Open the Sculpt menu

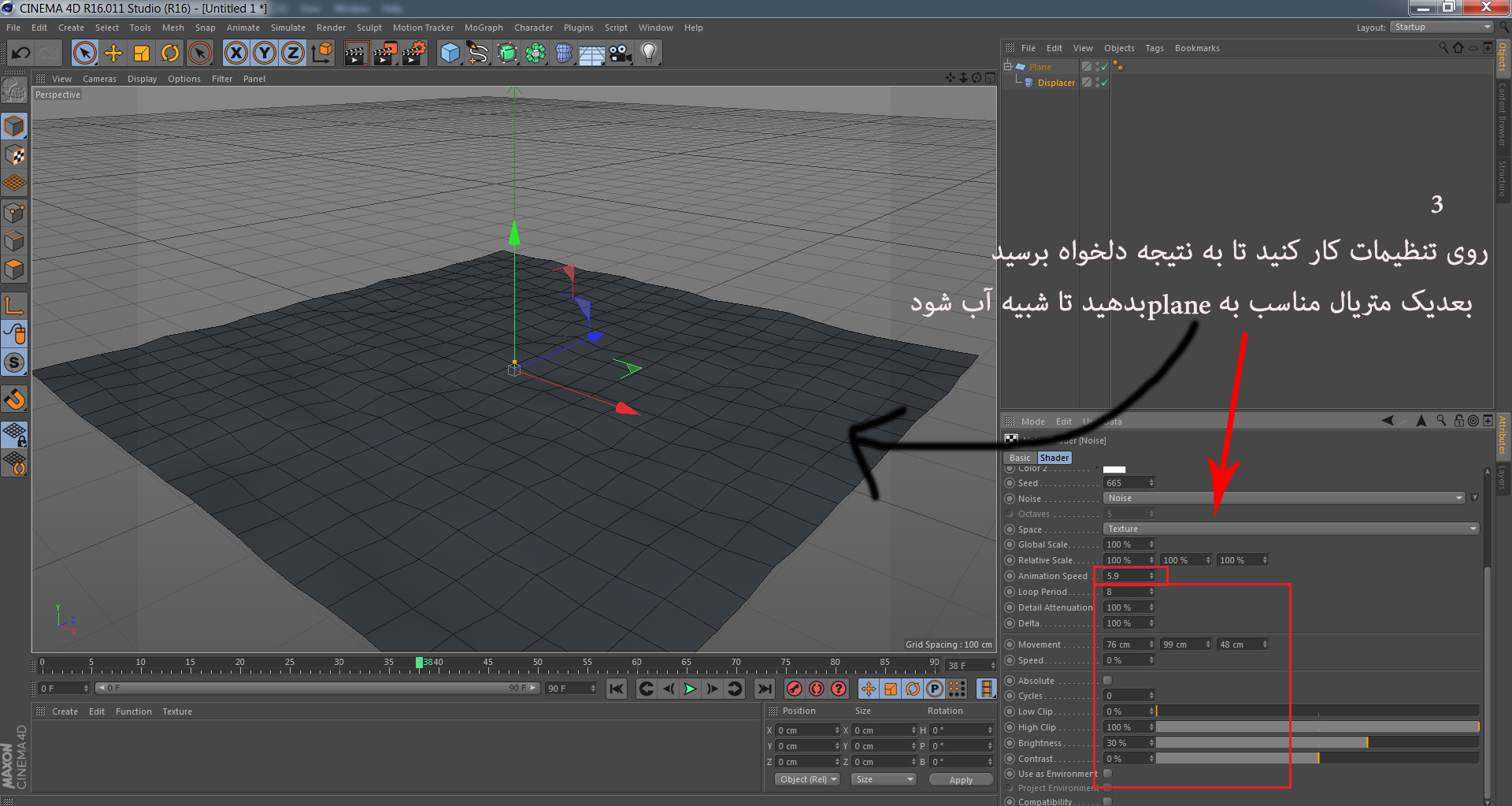pyautogui.click(x=369, y=28)
